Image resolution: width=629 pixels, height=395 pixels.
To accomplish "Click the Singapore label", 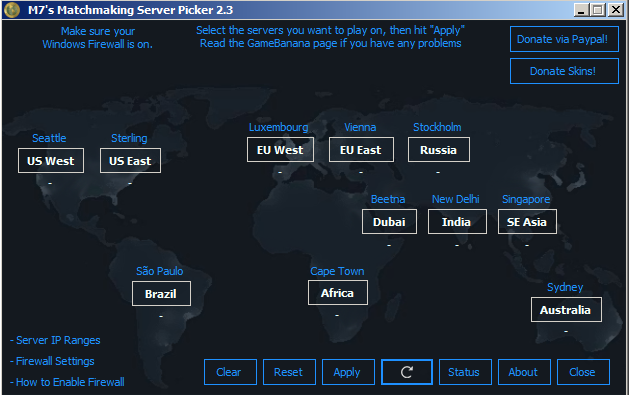I will (x=526, y=199).
